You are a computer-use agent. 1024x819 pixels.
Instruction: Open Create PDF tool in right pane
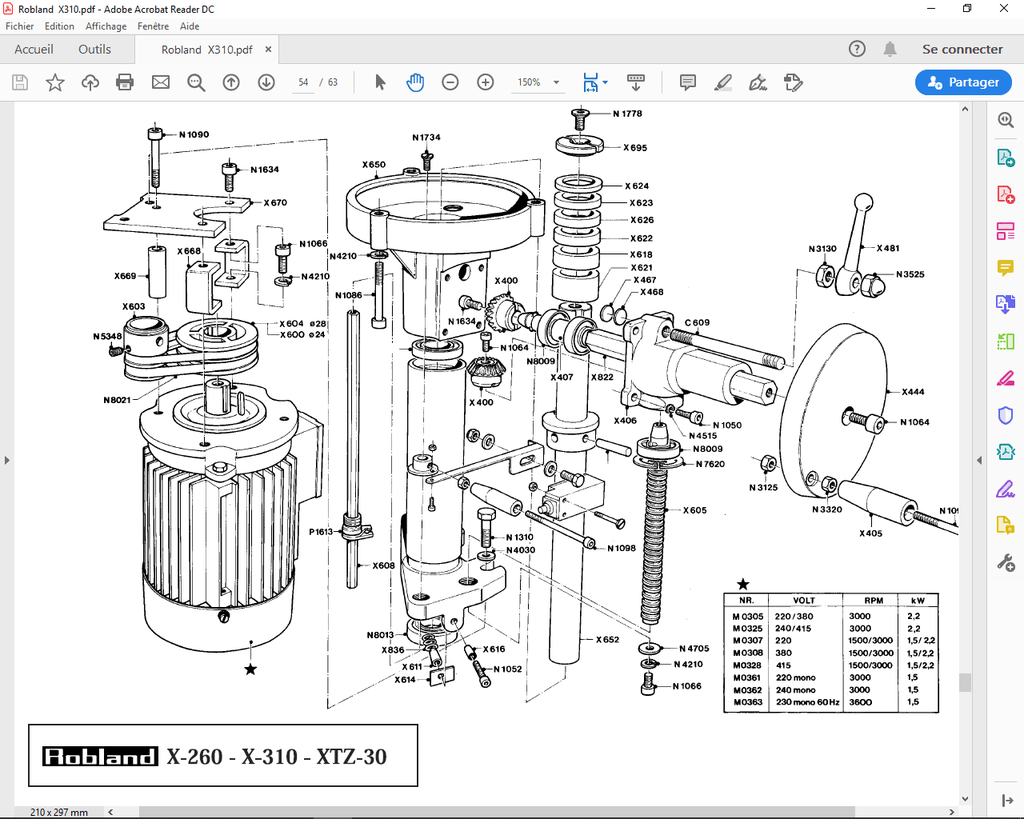pos(1006,194)
